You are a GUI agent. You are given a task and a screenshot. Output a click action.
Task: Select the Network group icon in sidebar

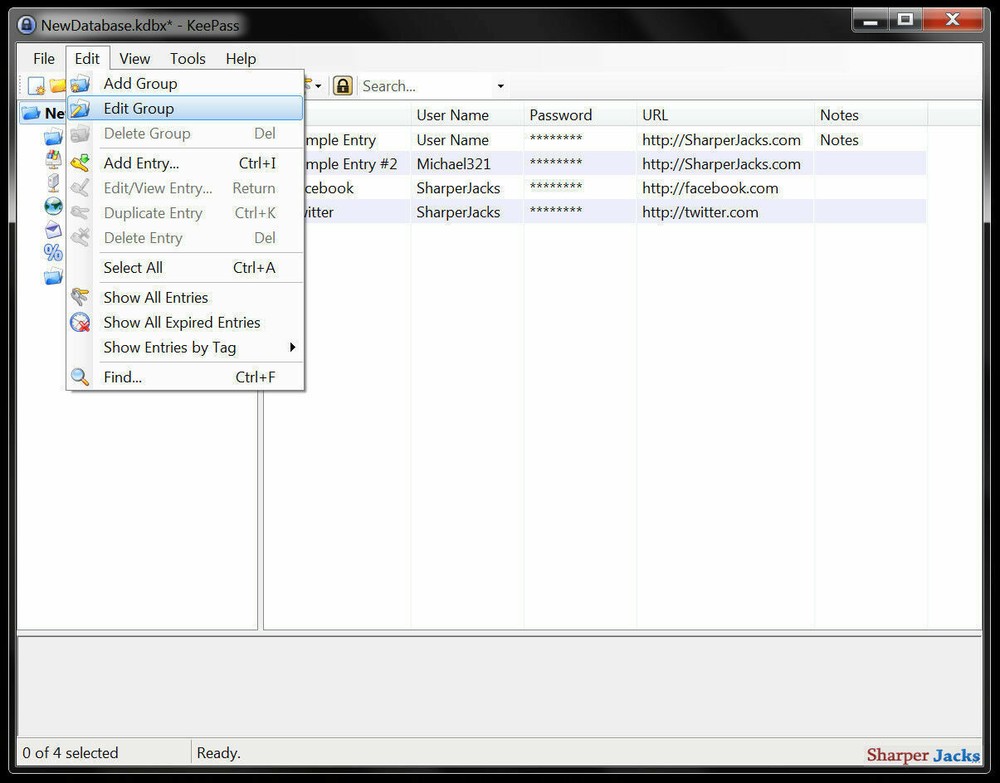coord(53,182)
